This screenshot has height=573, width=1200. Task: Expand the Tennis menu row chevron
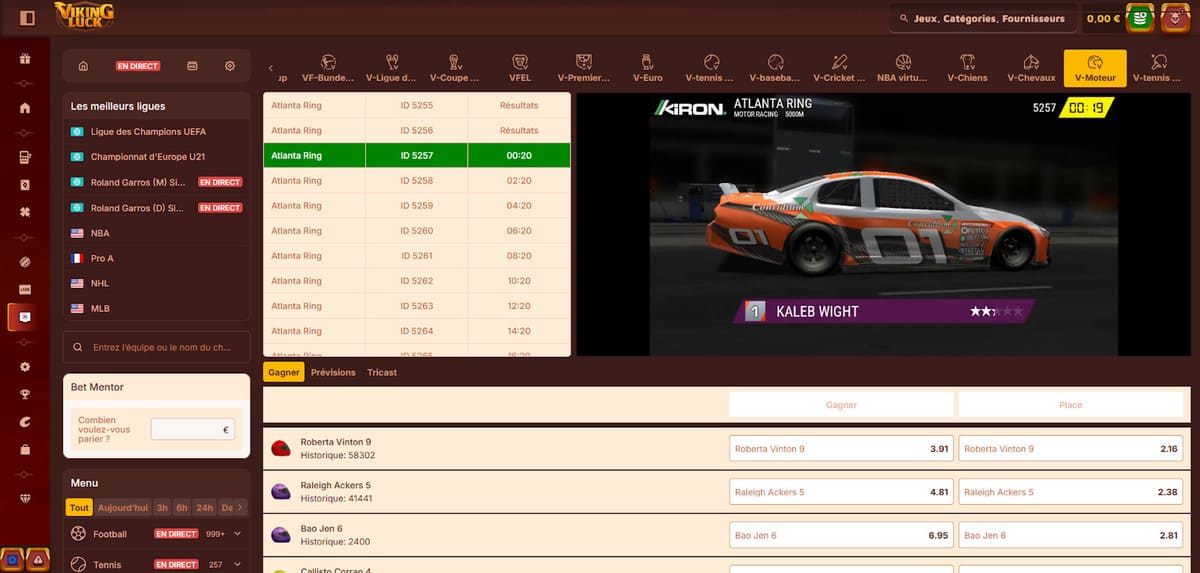238,564
